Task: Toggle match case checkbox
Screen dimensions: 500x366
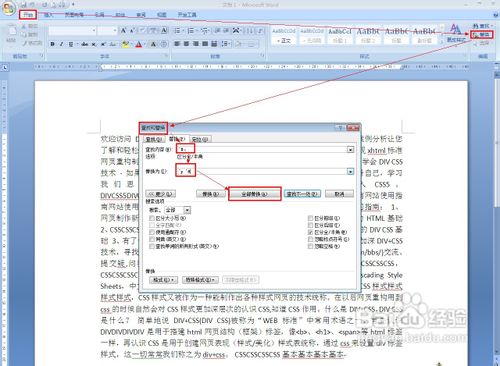Action: pos(152,218)
